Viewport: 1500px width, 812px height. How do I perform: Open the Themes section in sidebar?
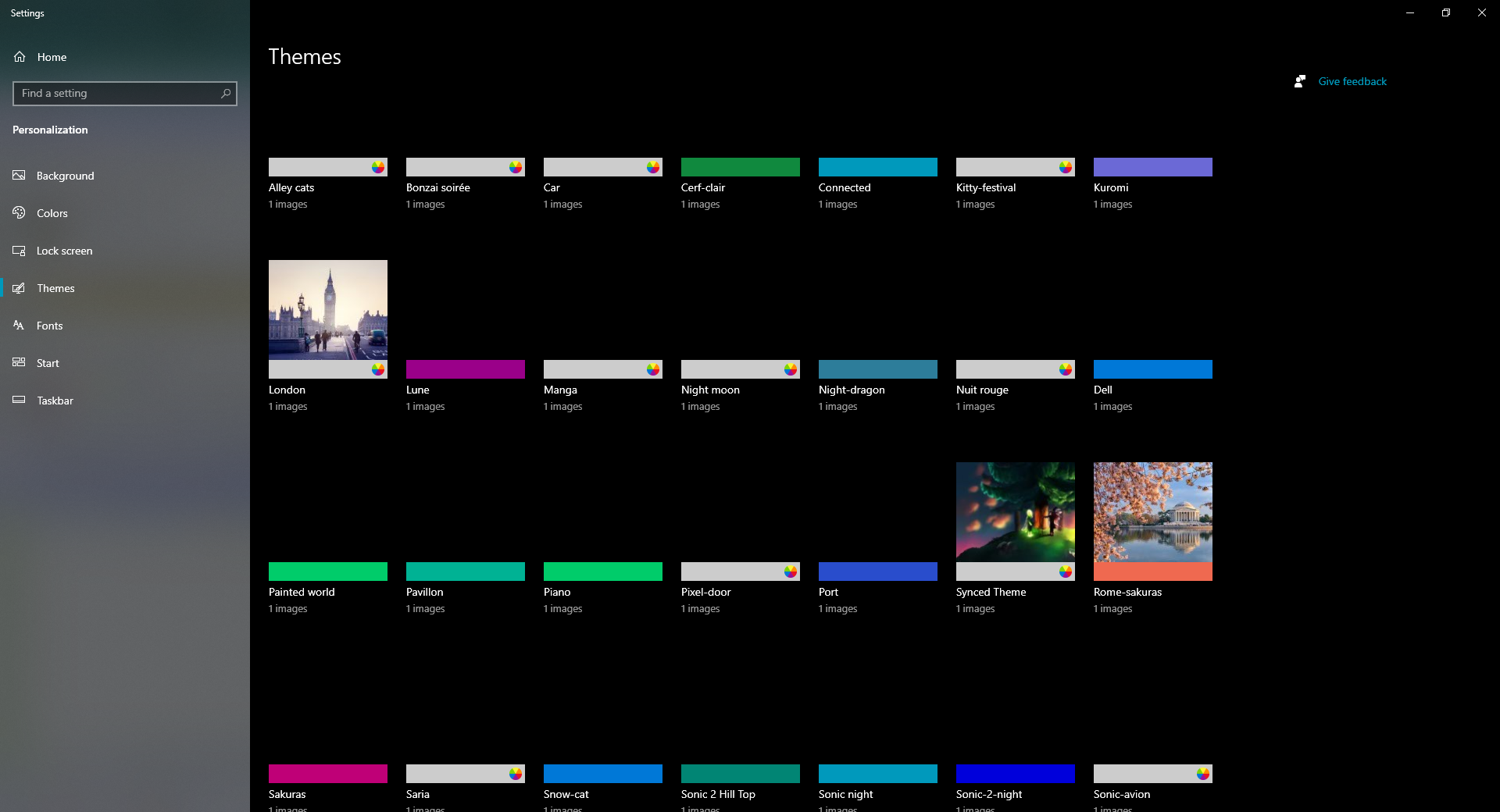coord(55,288)
